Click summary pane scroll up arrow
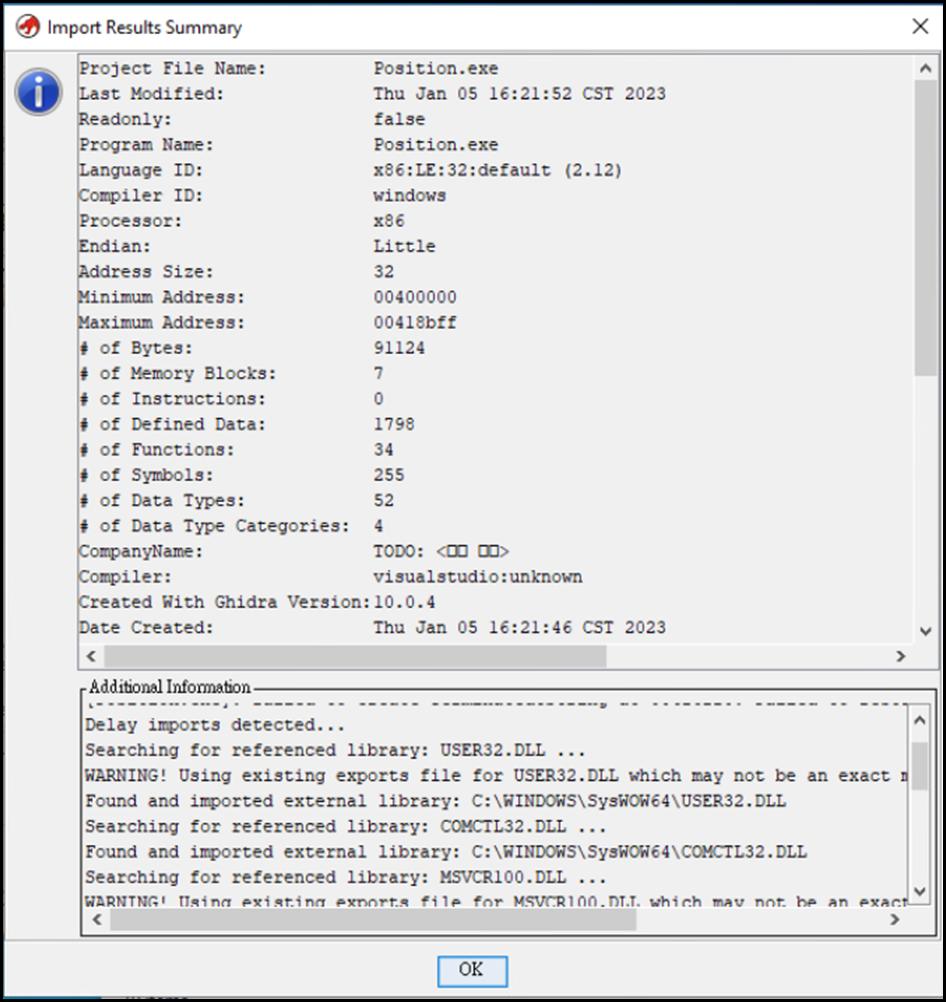This screenshot has width=946, height=1002. coord(925,68)
